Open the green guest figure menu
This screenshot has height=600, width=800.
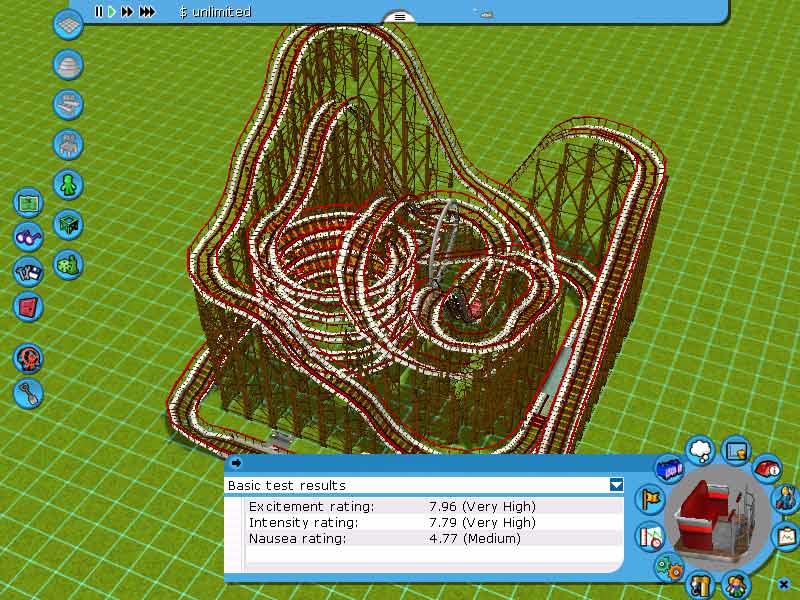[x=68, y=184]
